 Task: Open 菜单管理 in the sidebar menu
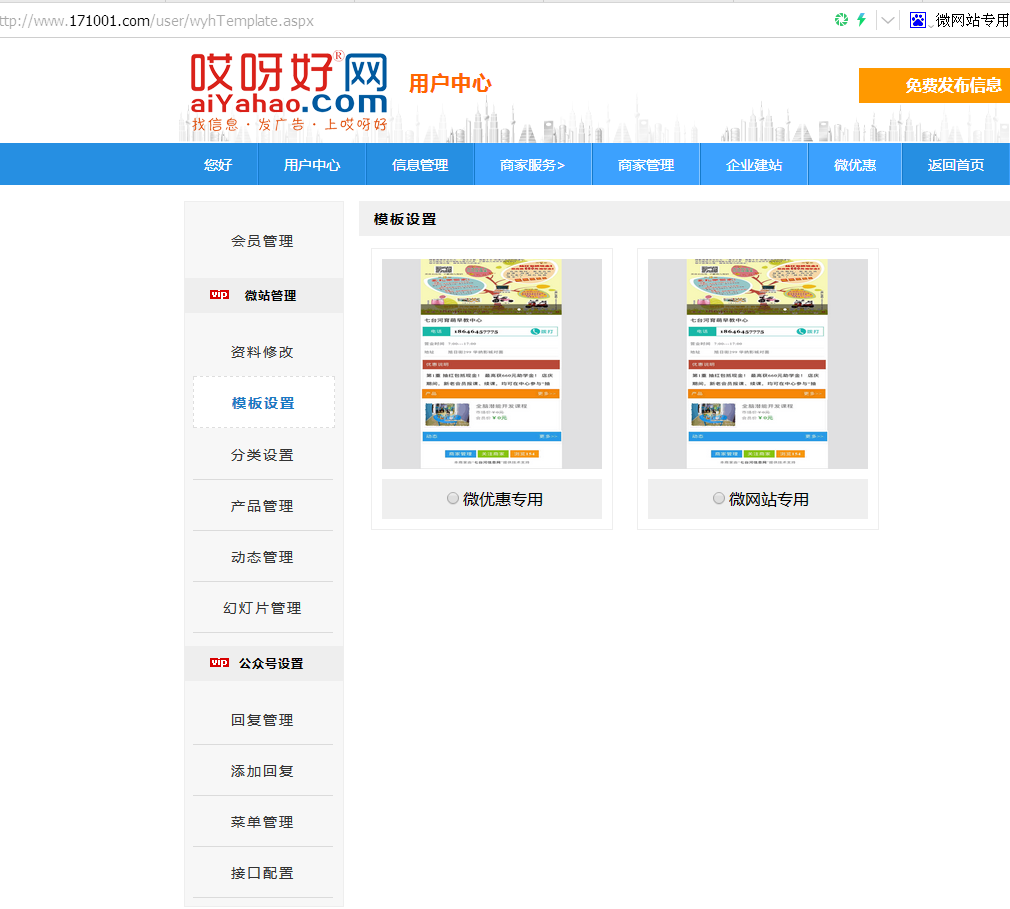click(x=263, y=822)
